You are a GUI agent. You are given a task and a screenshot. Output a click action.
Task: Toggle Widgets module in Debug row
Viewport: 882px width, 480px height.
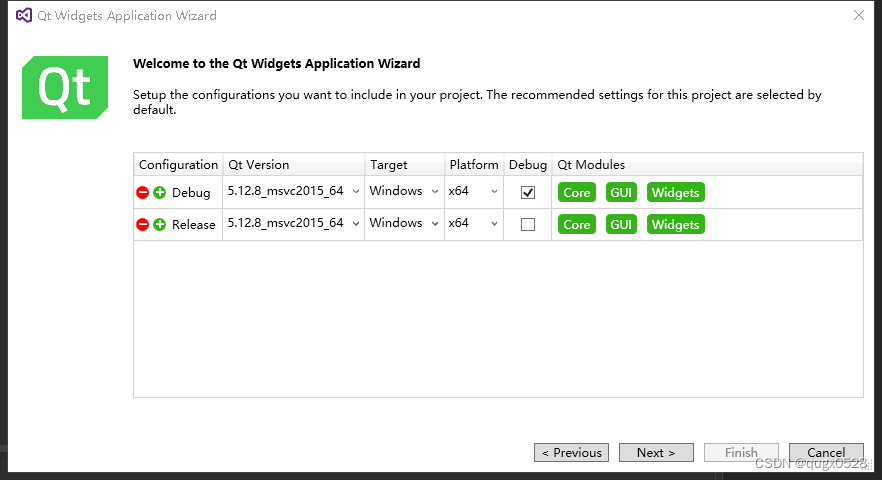tap(676, 192)
